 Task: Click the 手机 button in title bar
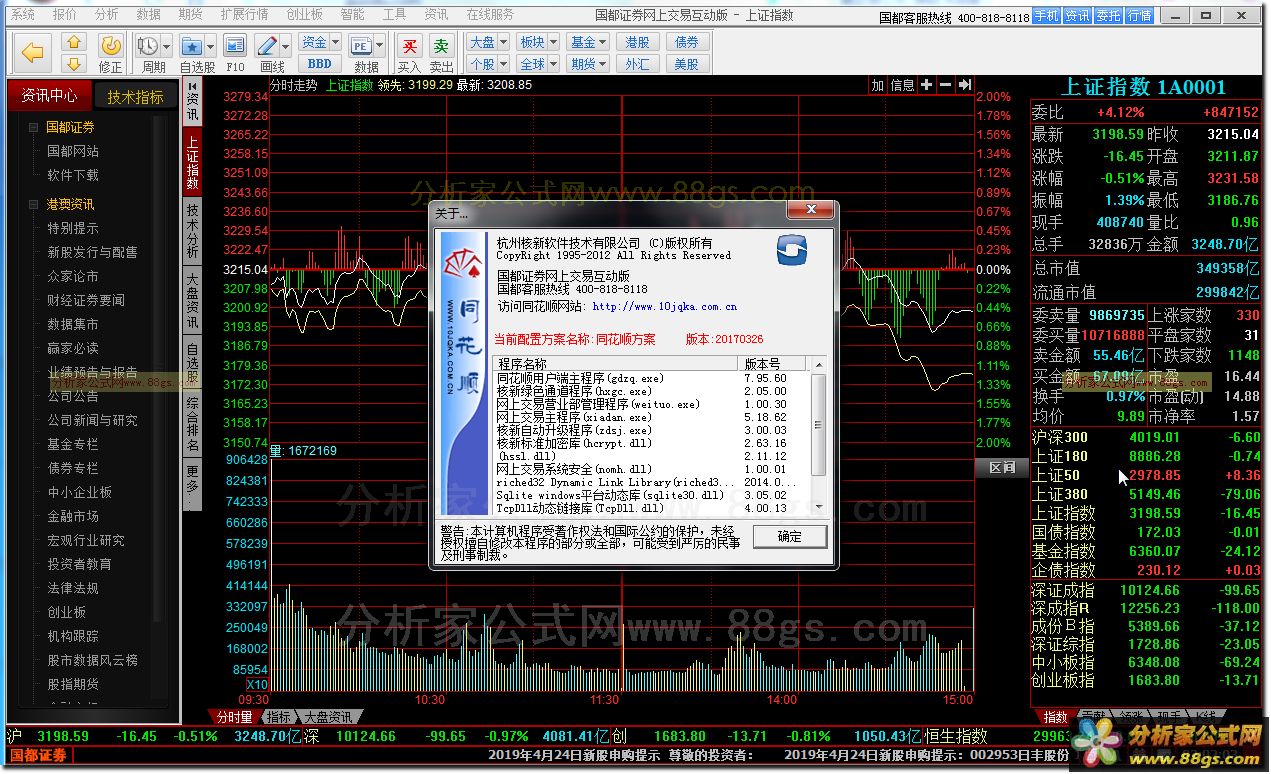point(1046,16)
